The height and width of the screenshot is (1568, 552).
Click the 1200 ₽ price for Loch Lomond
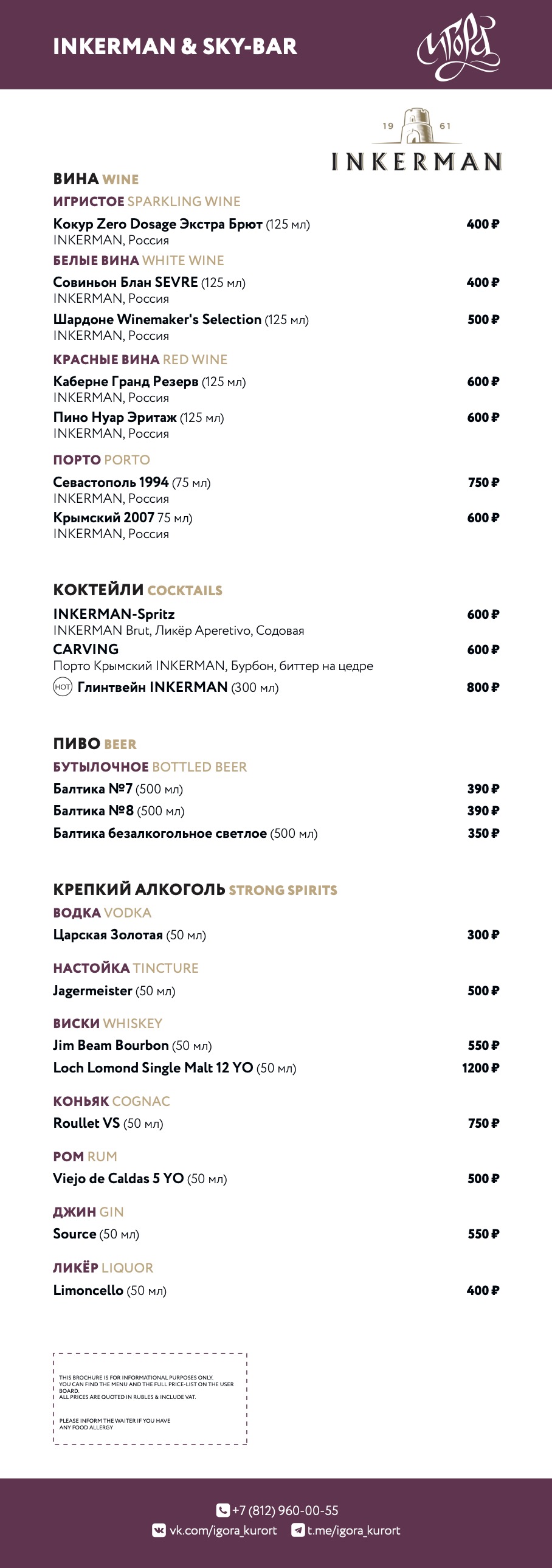(480, 1068)
